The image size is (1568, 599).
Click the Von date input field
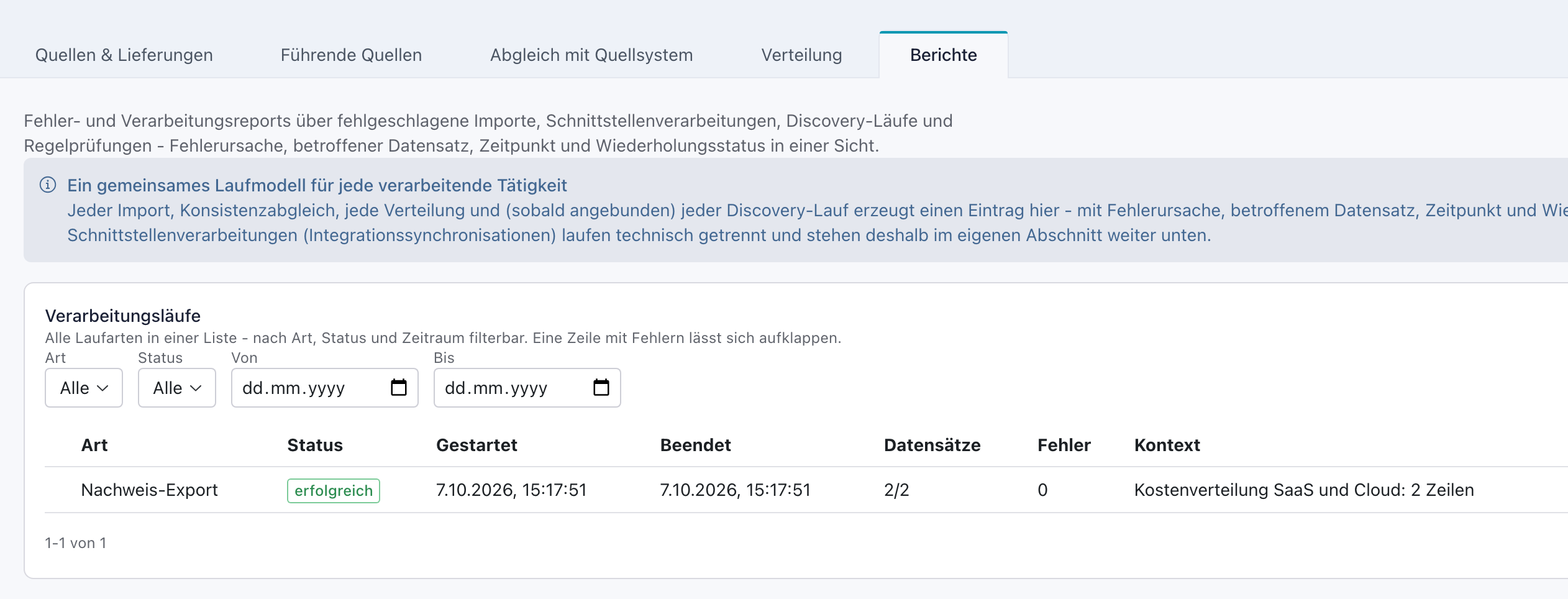325,388
